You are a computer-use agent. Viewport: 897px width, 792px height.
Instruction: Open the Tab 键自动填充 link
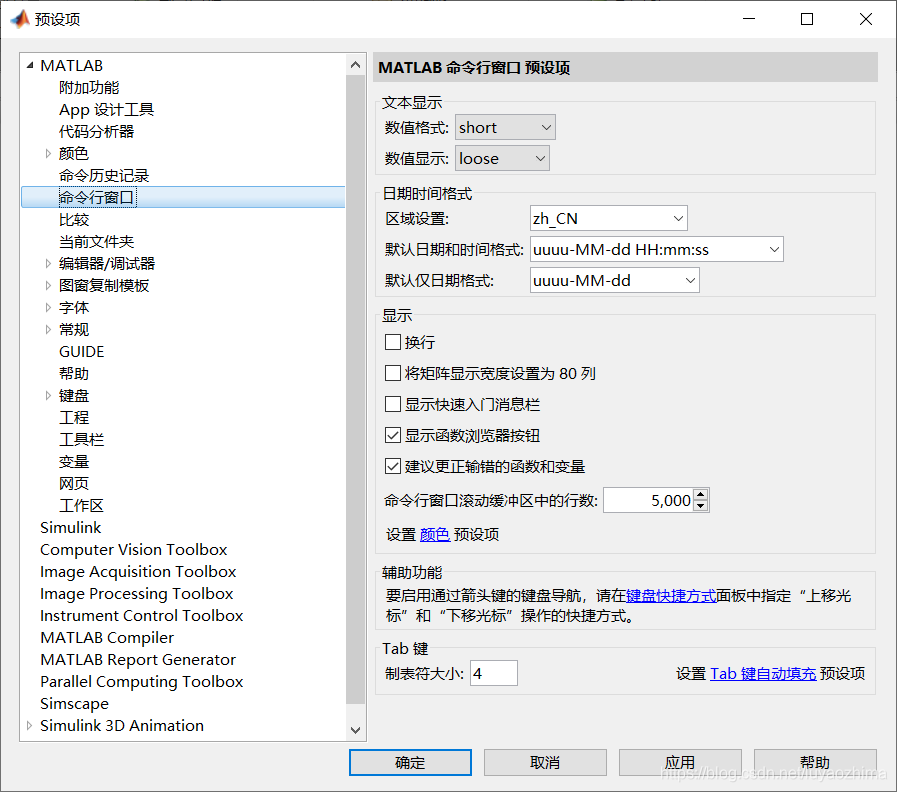point(763,674)
